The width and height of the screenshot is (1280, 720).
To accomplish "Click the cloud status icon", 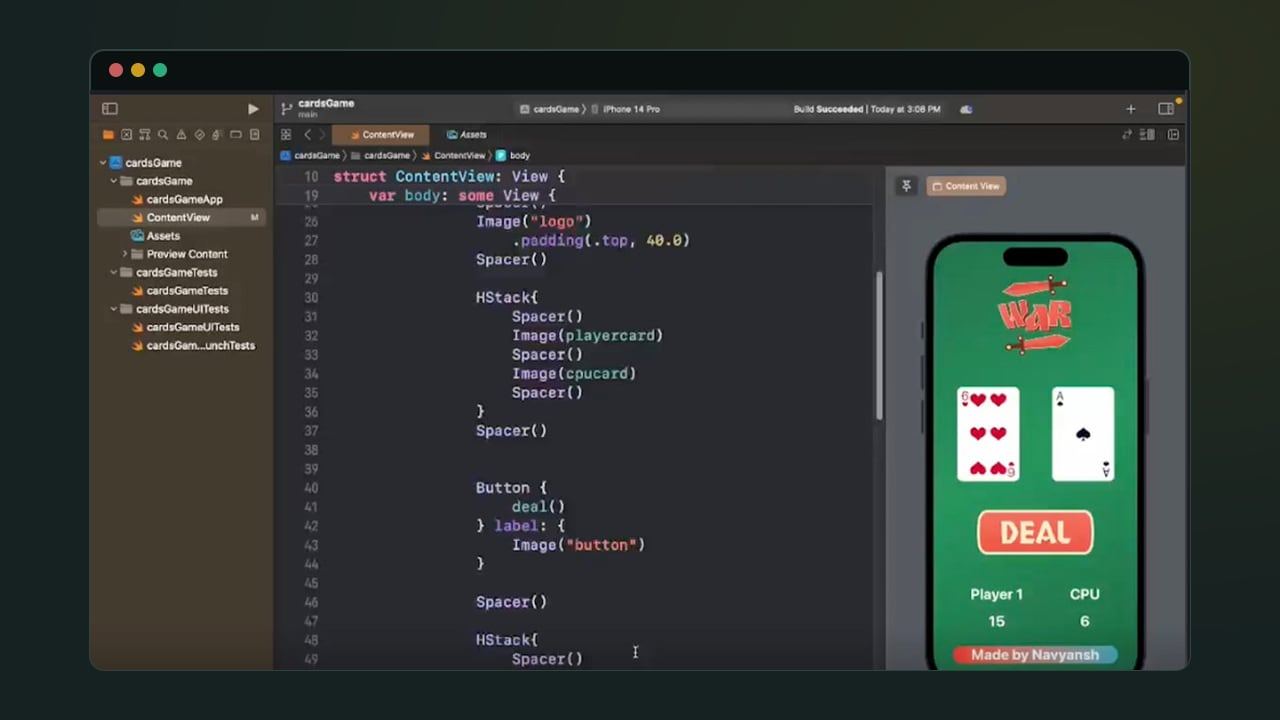I will [x=966, y=109].
